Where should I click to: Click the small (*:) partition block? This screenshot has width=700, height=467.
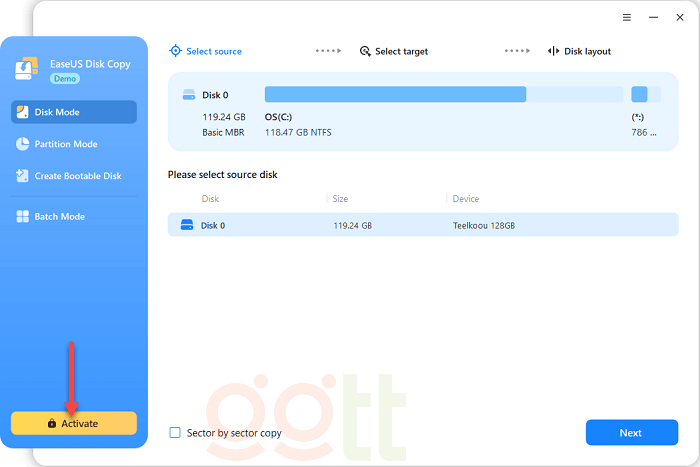coord(640,94)
